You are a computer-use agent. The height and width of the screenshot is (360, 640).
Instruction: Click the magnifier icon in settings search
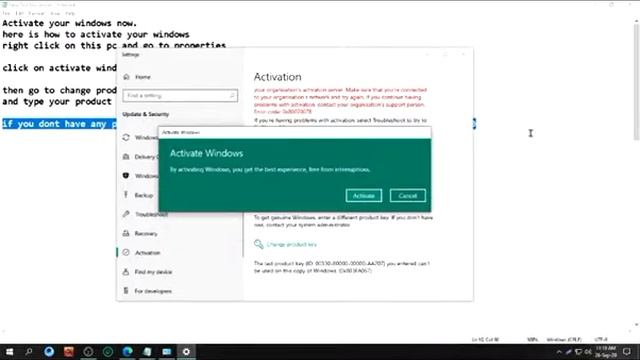232,96
